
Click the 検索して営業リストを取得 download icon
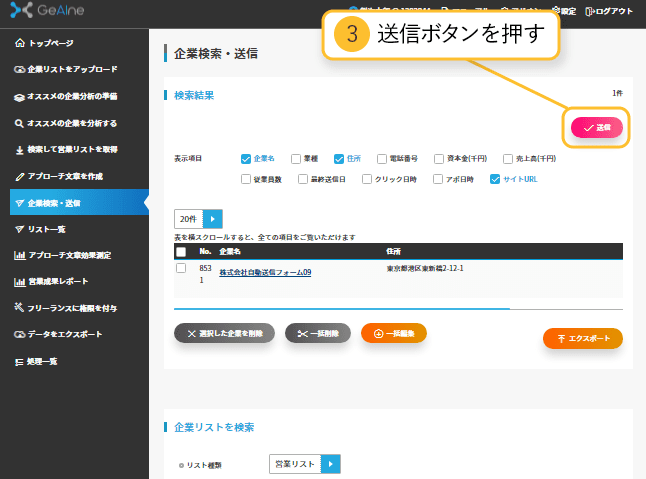(x=19, y=150)
